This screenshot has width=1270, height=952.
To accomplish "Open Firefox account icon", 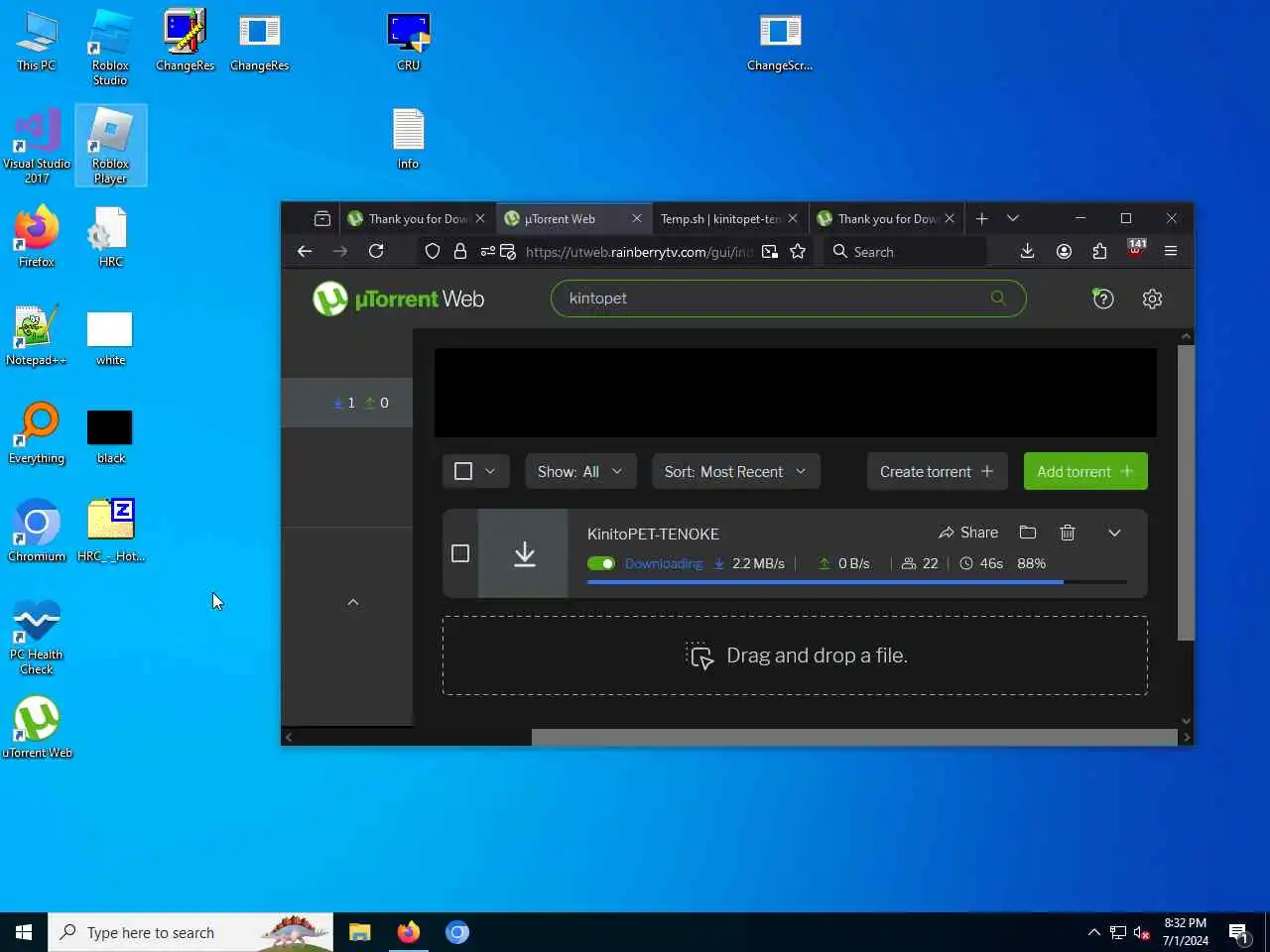I will tap(1064, 251).
